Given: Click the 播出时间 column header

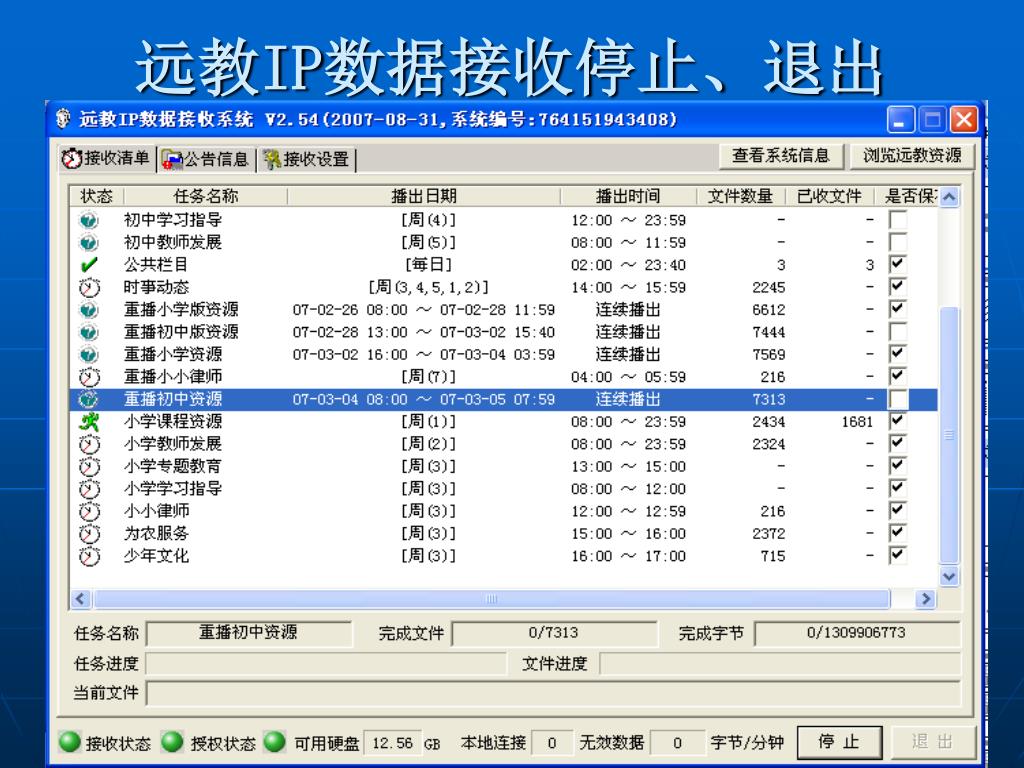Looking at the screenshot, I should click(x=628, y=196).
